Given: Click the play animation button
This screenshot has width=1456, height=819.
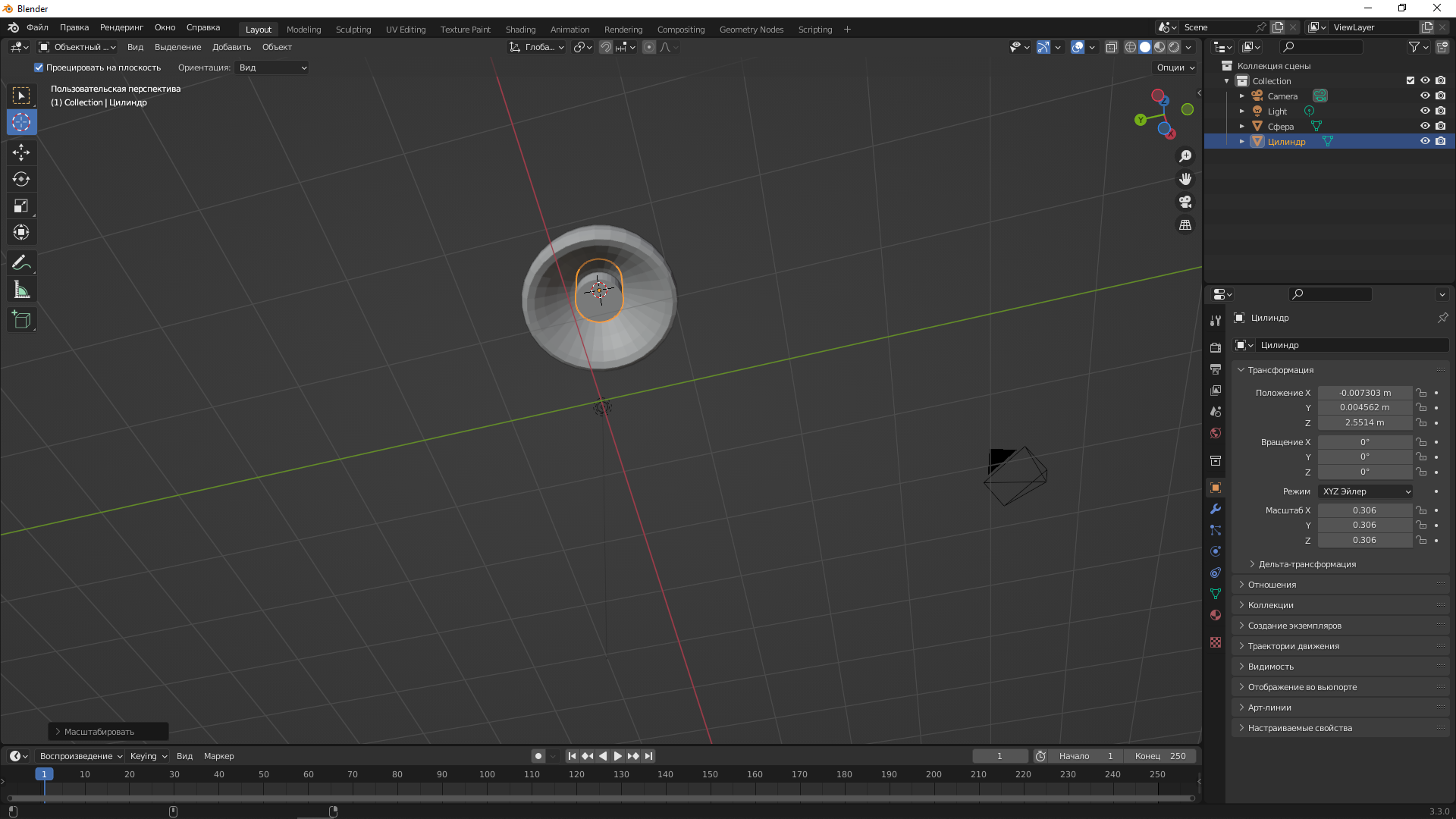Looking at the screenshot, I should pyautogui.click(x=618, y=756).
